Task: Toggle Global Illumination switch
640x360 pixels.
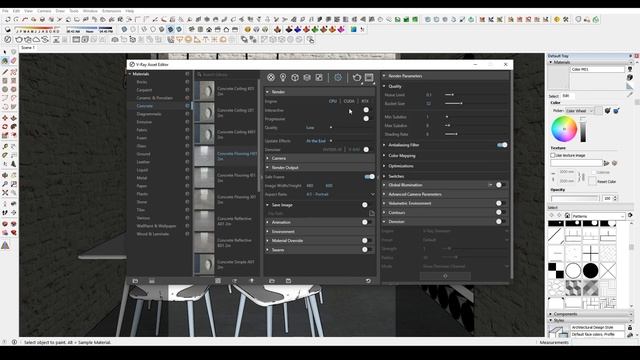Action: (500, 185)
